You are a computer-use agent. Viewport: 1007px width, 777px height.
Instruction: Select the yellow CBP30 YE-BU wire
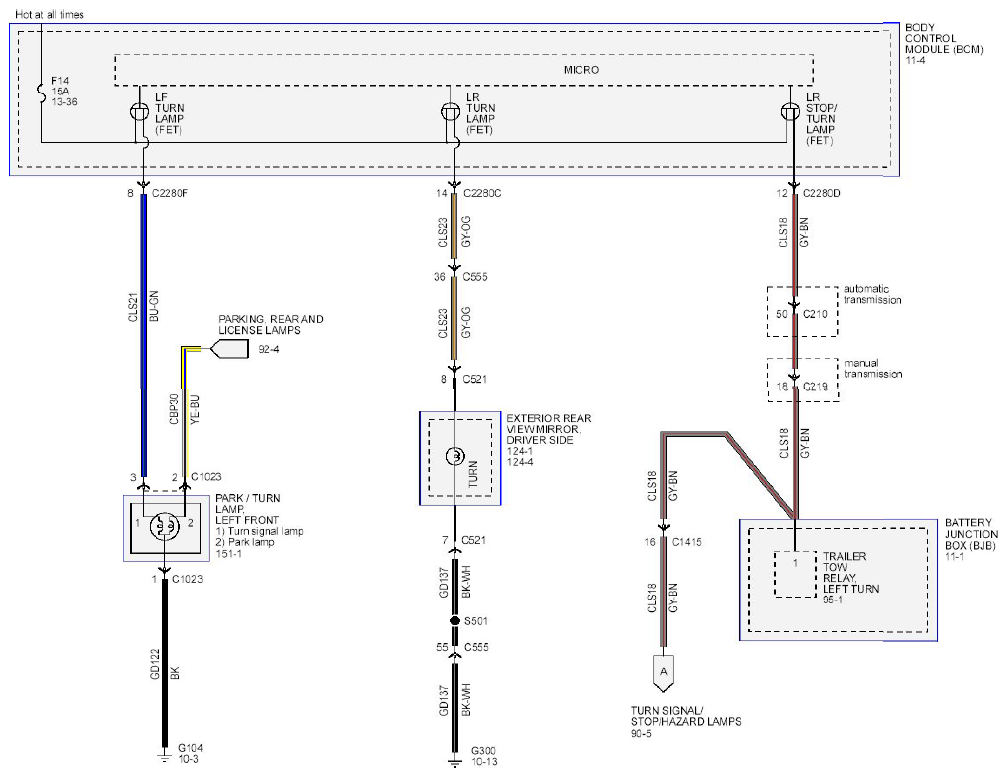point(186,411)
